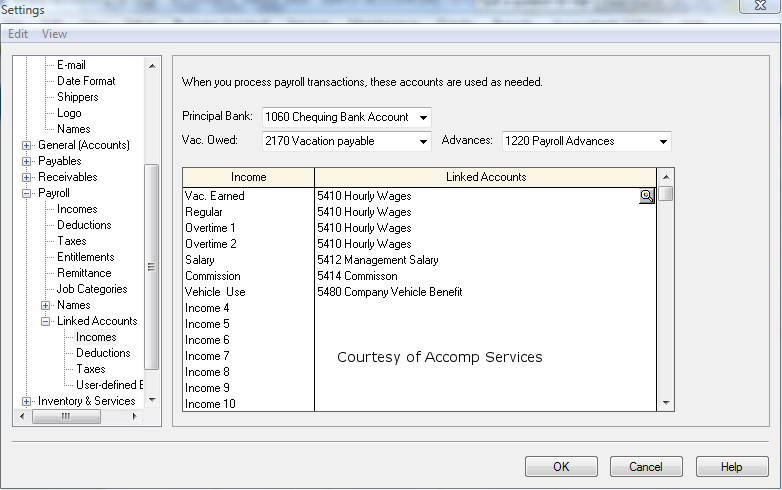
Task: Click the income table scrollbar thumb
Action: coord(666,193)
